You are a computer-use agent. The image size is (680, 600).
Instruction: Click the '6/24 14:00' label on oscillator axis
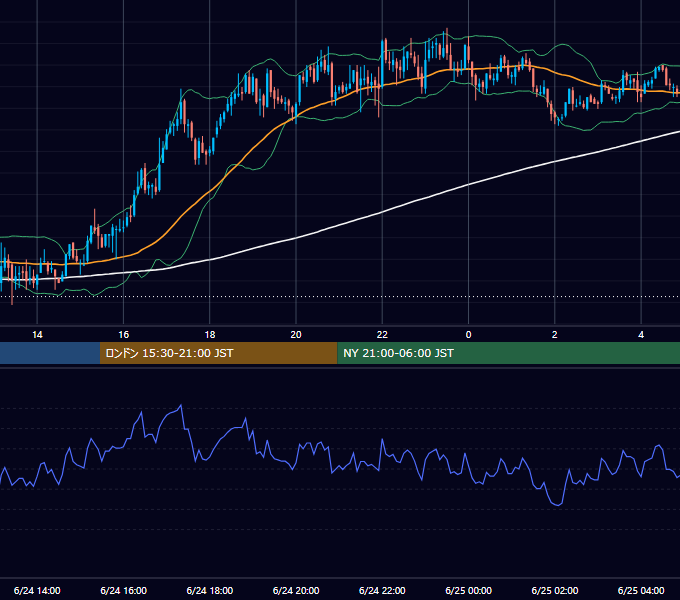tap(37, 590)
